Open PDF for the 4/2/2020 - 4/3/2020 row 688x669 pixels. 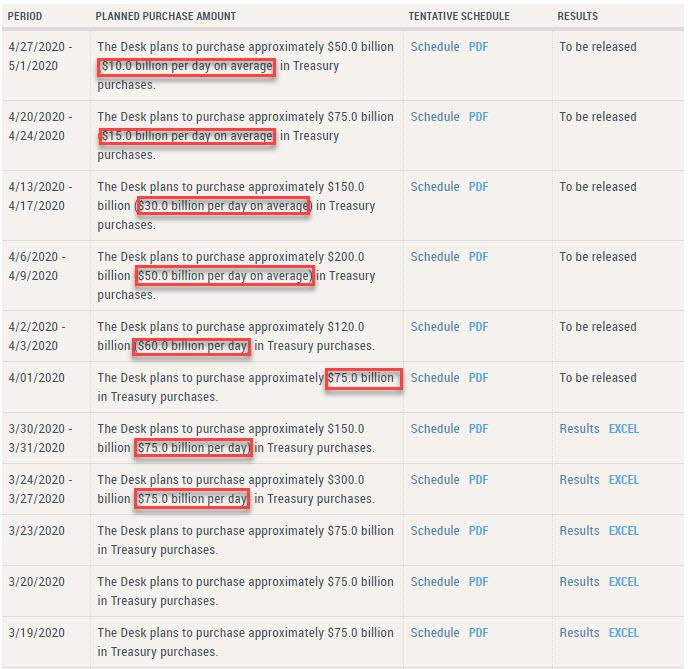(478, 327)
